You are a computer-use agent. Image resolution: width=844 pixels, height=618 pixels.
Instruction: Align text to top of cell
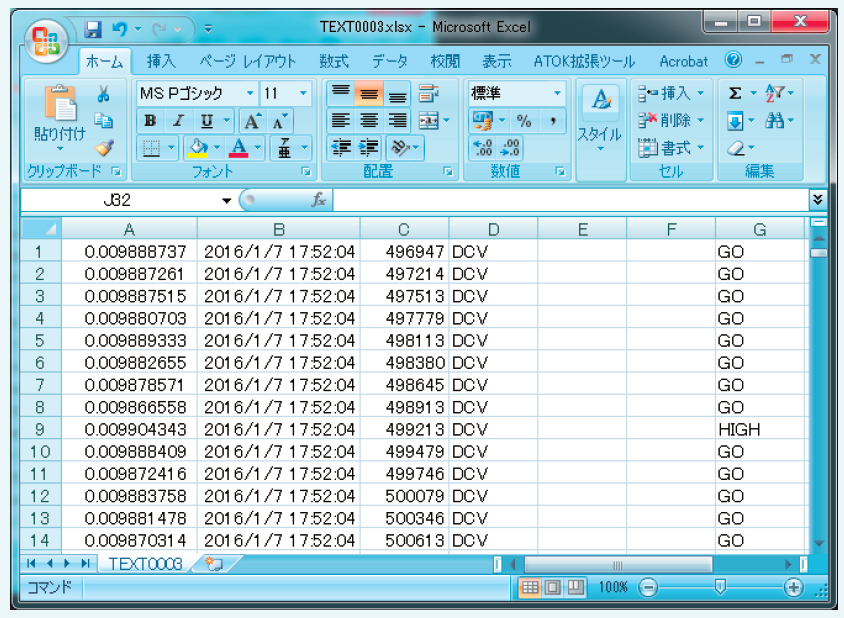point(340,94)
